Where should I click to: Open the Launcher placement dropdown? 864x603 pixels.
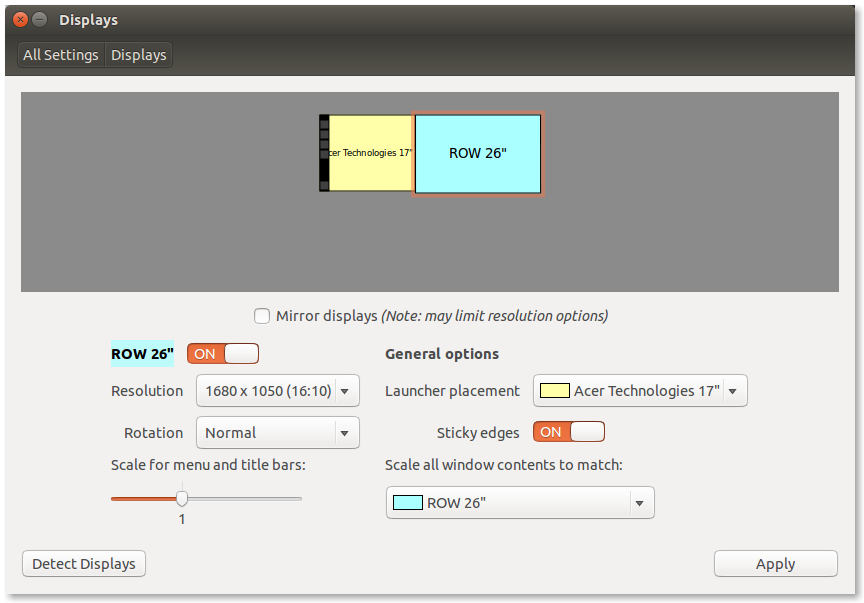[640, 391]
